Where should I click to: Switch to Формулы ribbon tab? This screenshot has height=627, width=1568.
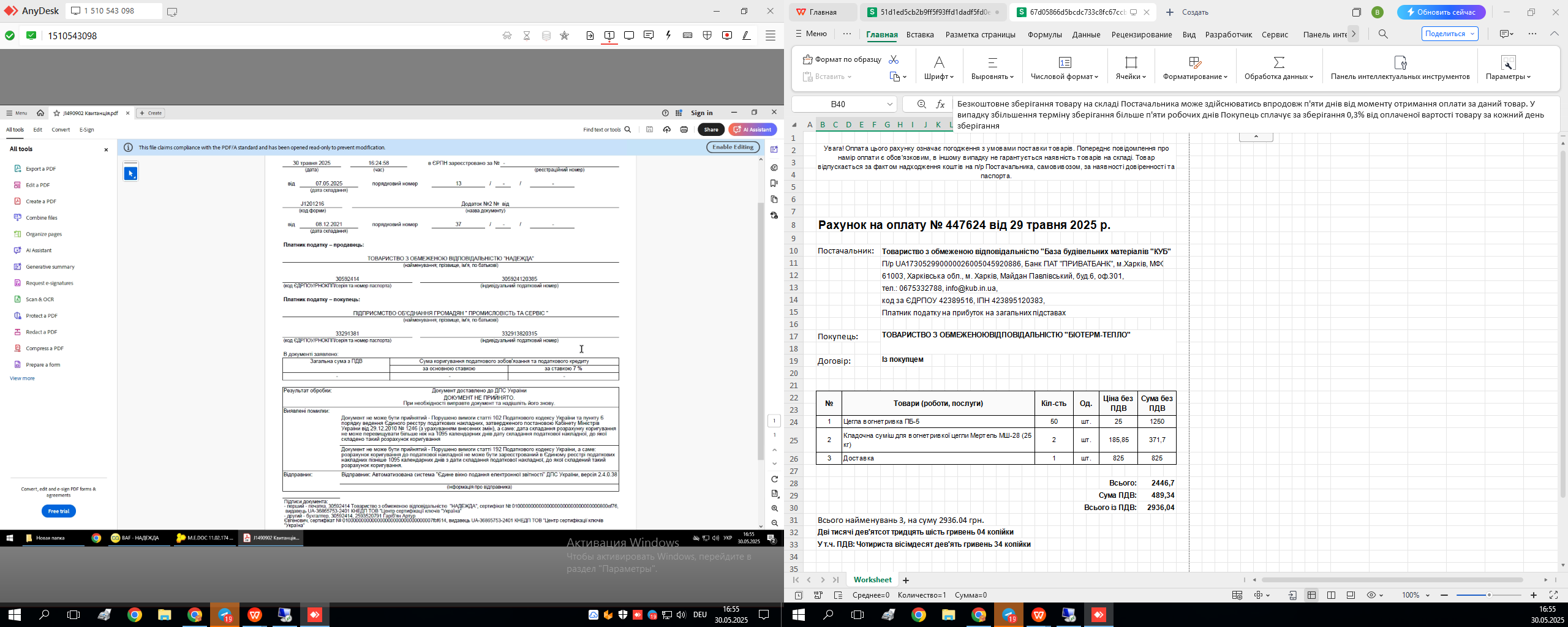coord(1044,34)
